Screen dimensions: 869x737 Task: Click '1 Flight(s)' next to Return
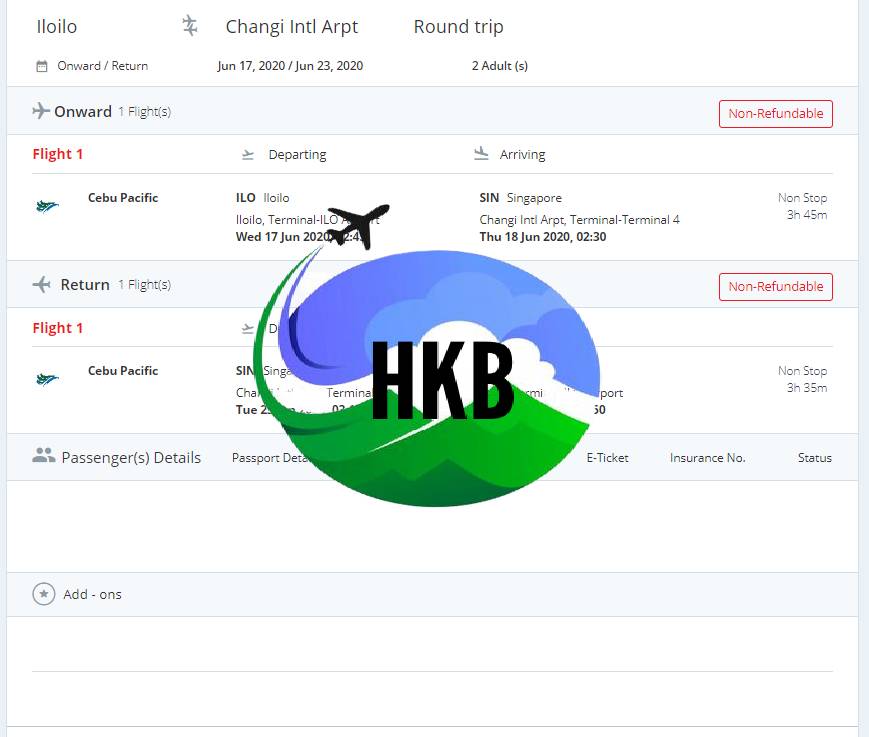(144, 285)
